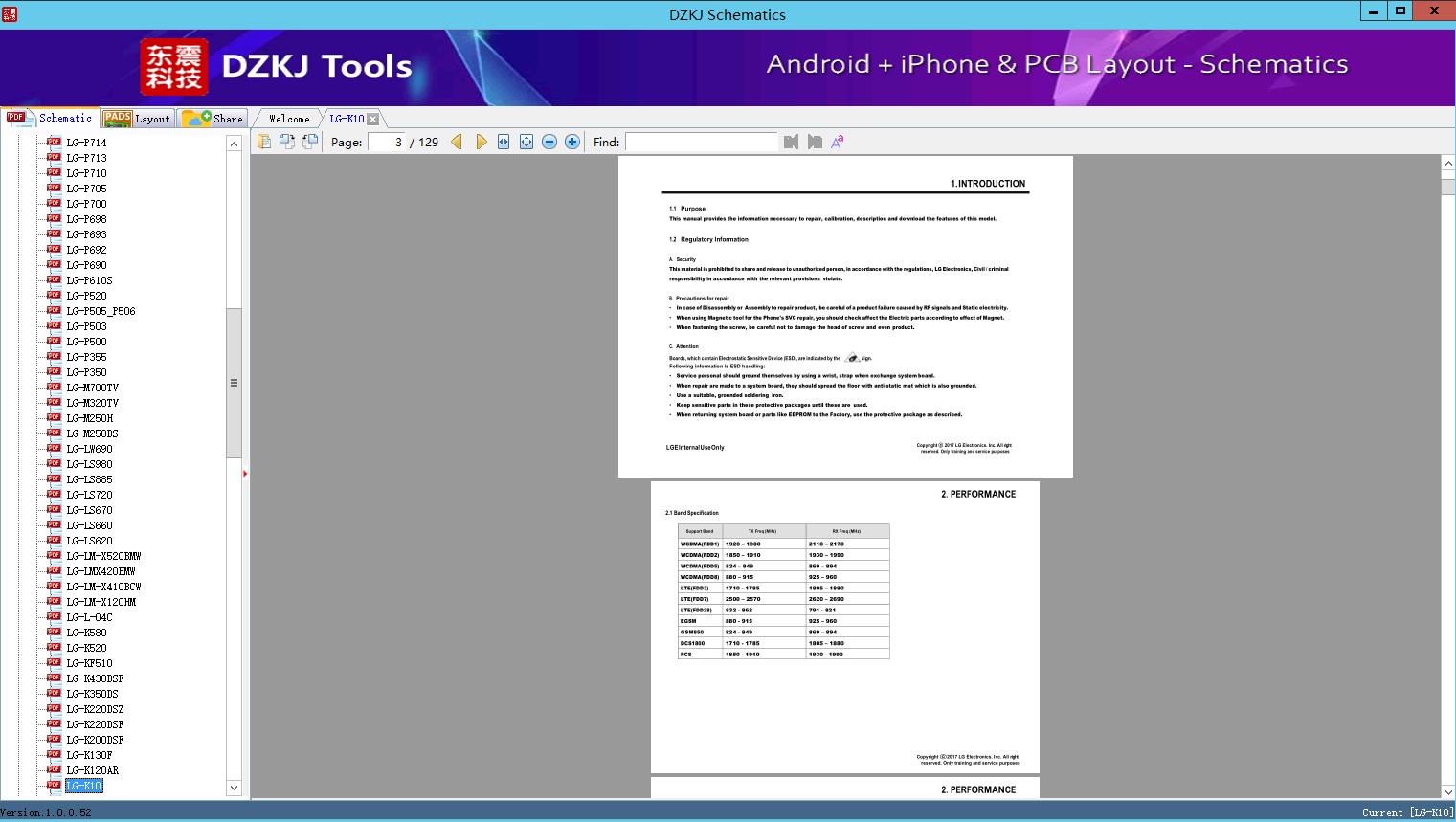Image resolution: width=1456 pixels, height=822 pixels.
Task: Choose LG-LS620 from the list
Action: 89,541
